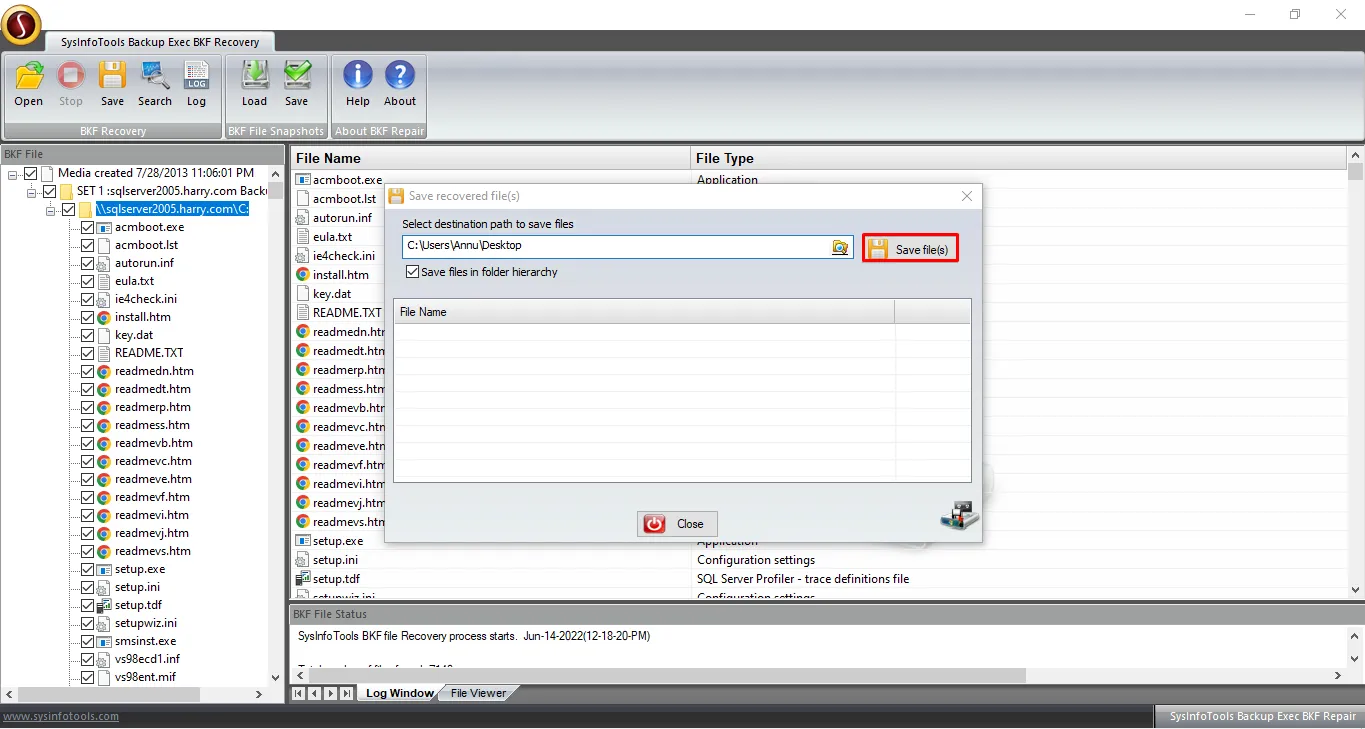The height and width of the screenshot is (729, 1365).
Task: Click Chrome icon beside readmevs.htm in tree
Action: 104,551
